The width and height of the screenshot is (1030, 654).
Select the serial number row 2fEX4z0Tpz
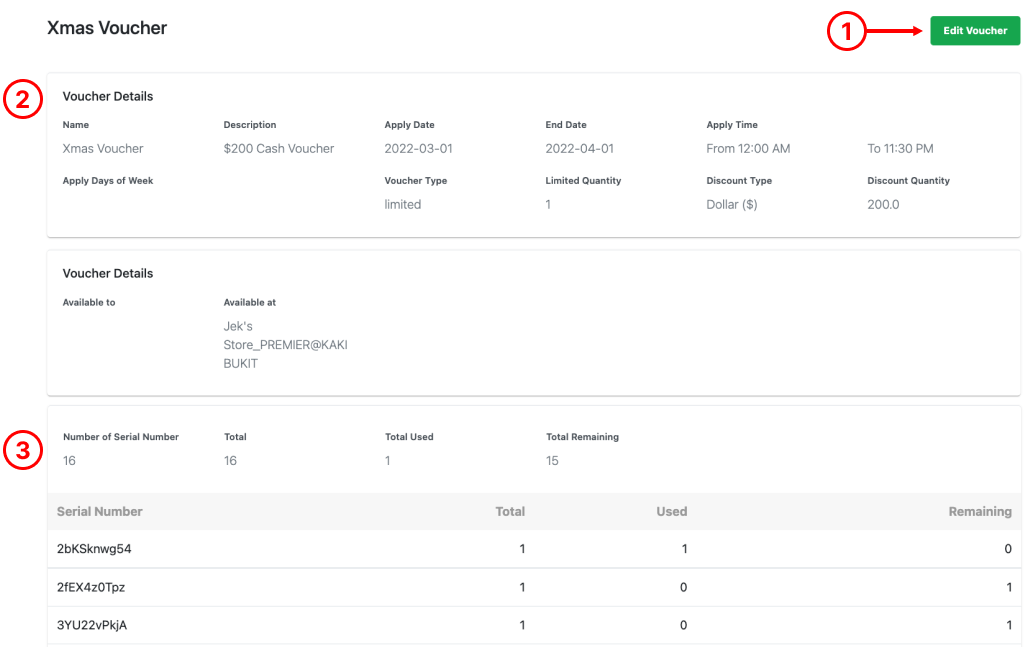click(x=534, y=587)
